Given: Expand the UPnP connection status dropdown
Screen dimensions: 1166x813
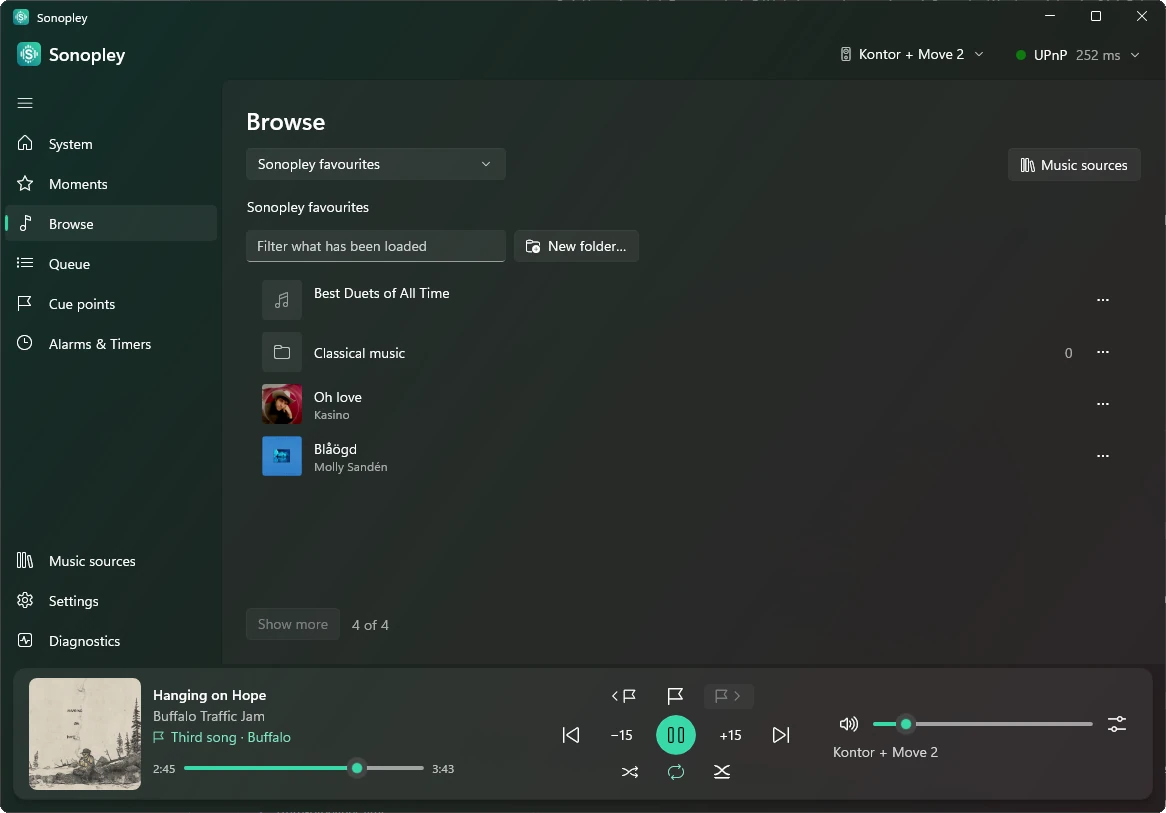Looking at the screenshot, I should pos(1078,55).
